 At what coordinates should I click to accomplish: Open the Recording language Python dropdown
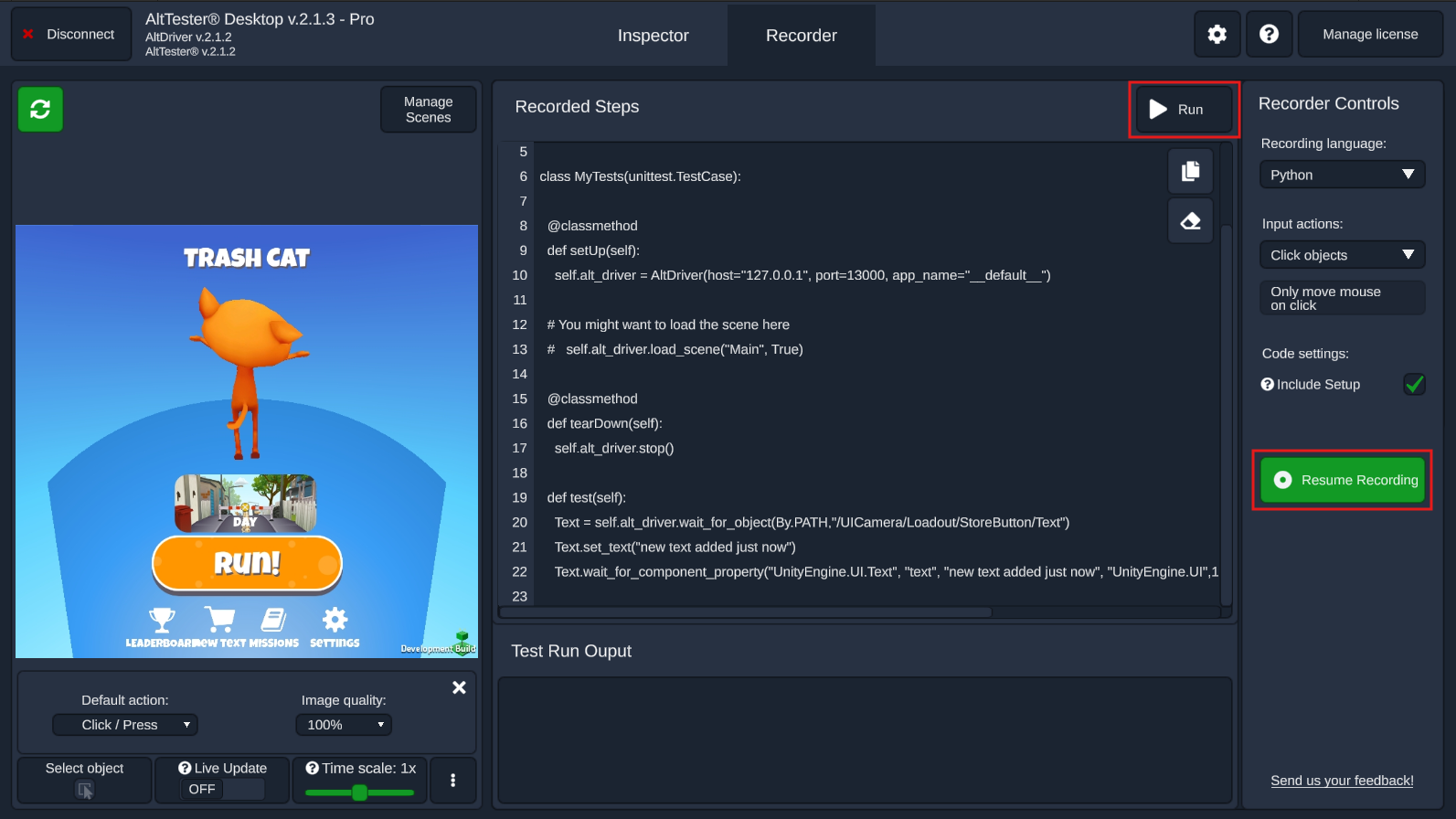[1341, 175]
